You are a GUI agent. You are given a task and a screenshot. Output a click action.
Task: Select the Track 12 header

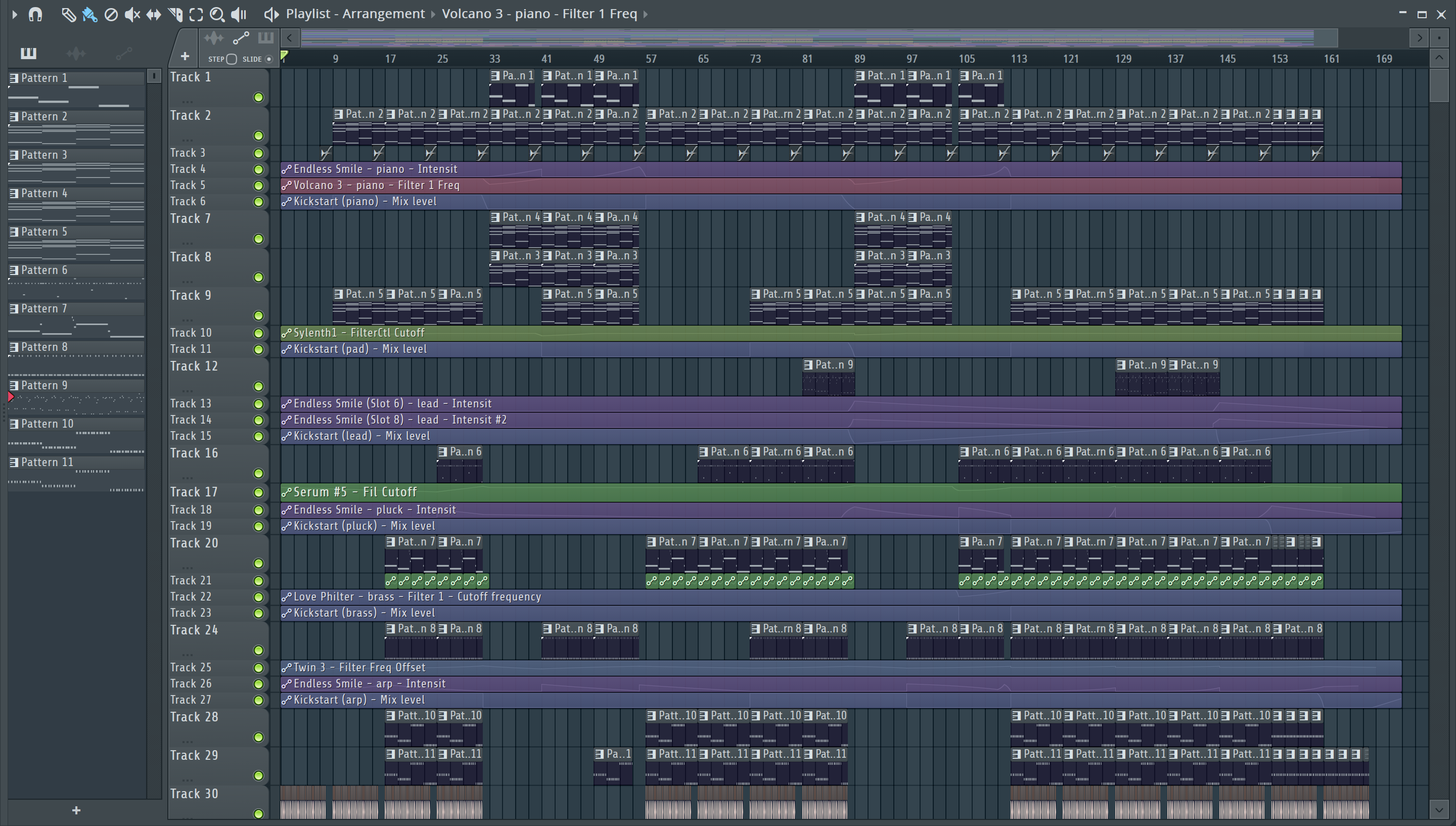218,377
